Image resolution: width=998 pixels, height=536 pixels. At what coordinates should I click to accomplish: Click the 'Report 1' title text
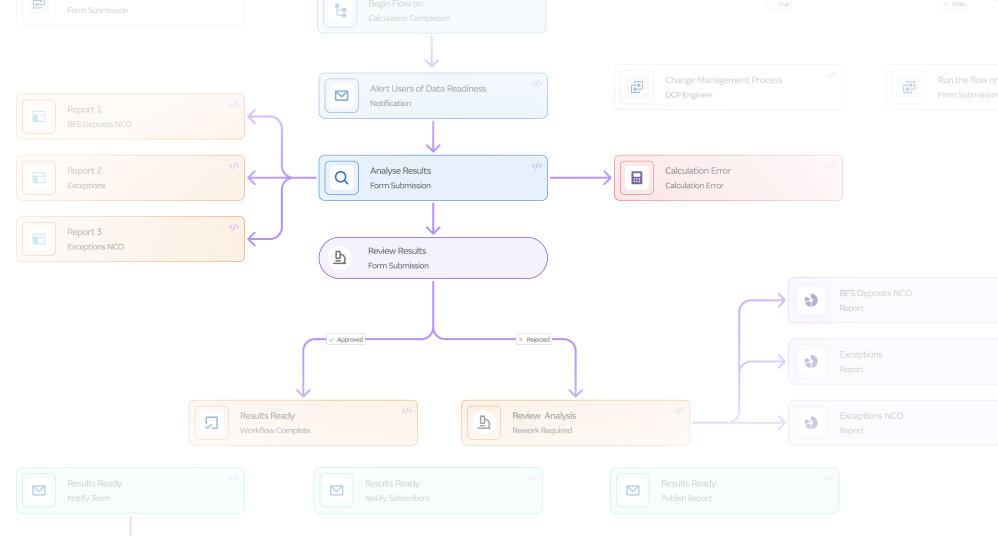pyautogui.click(x=84, y=109)
